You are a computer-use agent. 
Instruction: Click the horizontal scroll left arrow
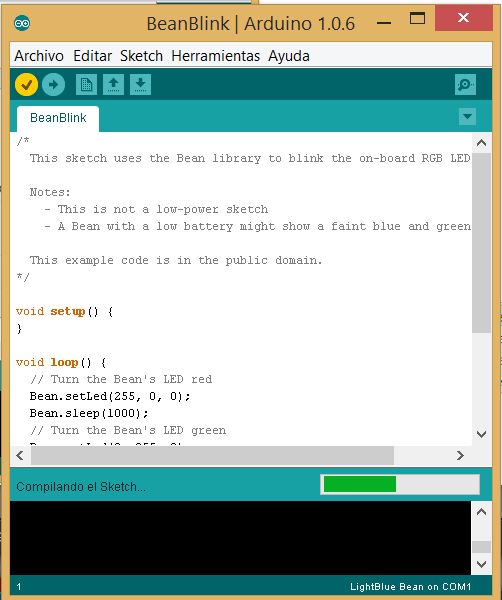(20, 455)
